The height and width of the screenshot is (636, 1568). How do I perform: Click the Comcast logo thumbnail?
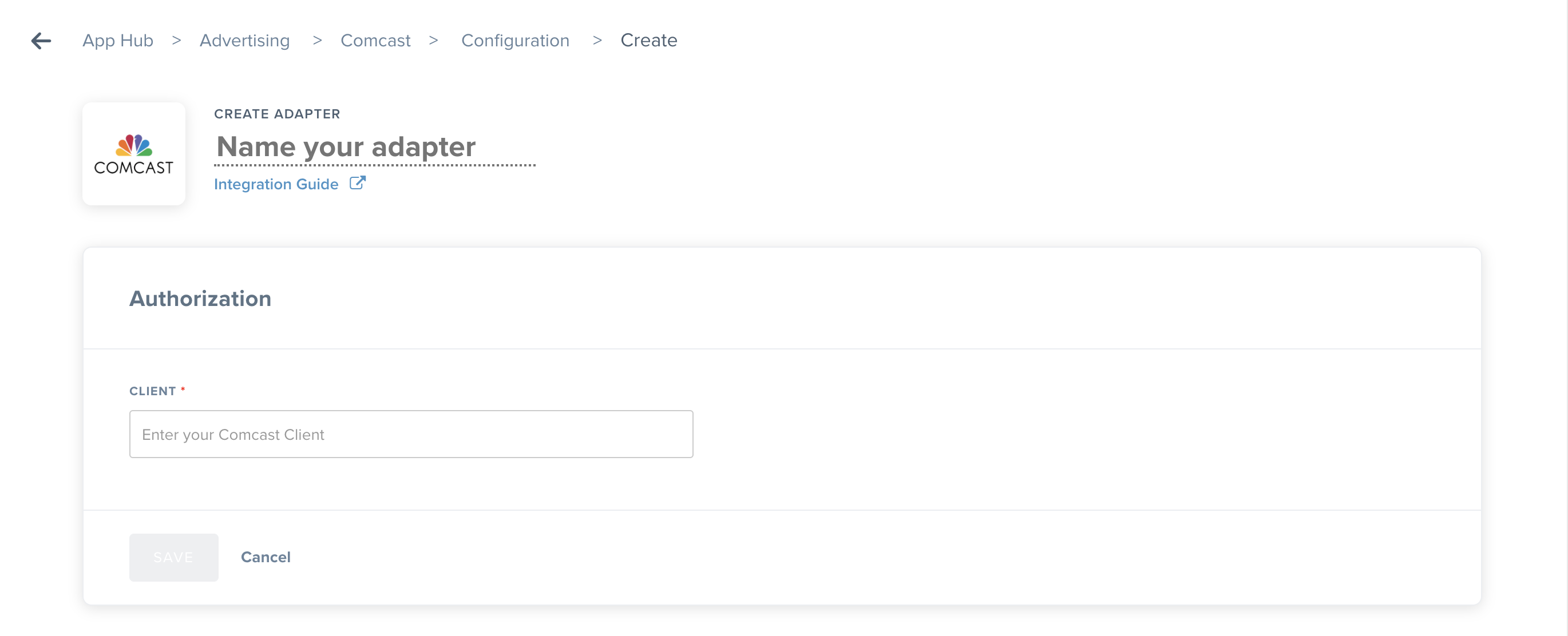[x=134, y=153]
